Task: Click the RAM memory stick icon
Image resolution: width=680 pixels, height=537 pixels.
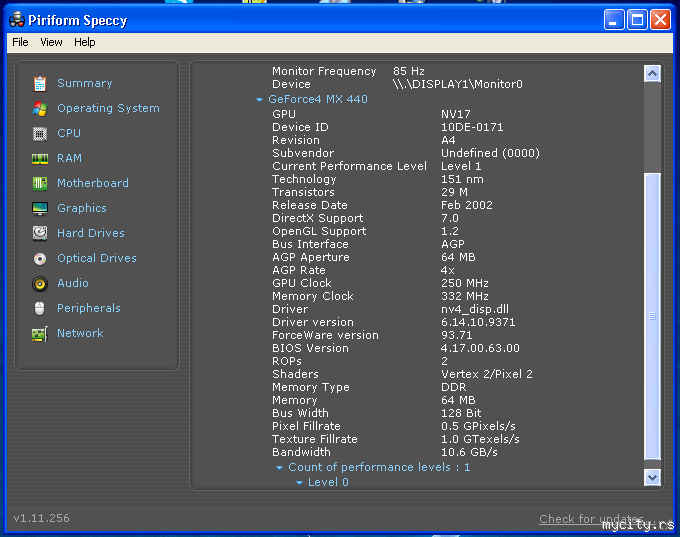Action: (39, 159)
